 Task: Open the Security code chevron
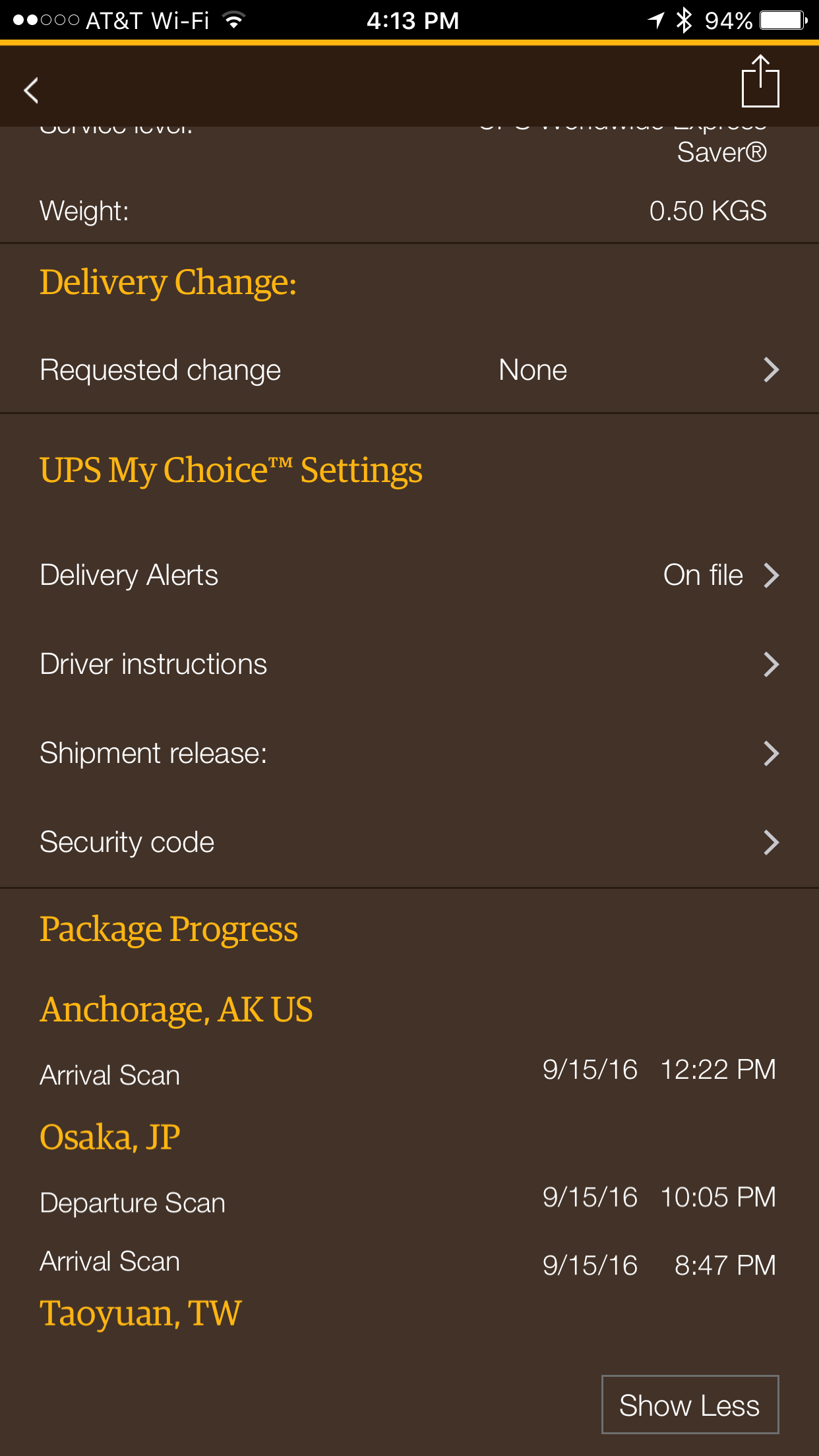click(x=771, y=842)
